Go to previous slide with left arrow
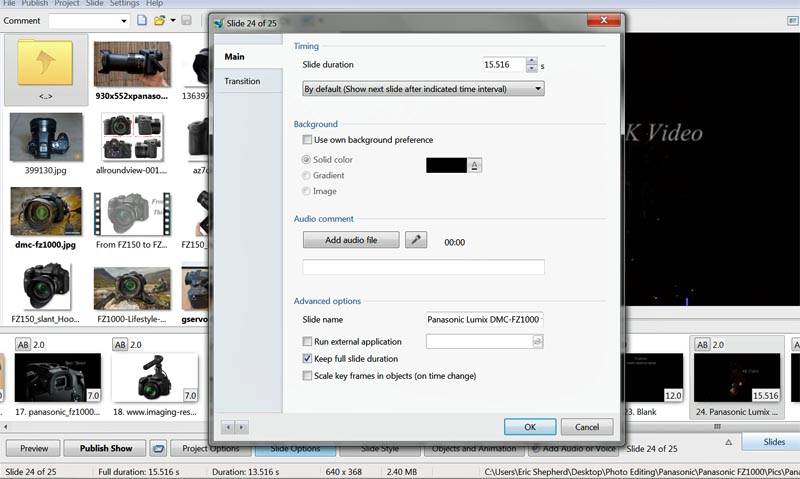This screenshot has height=479, width=800. point(228,427)
